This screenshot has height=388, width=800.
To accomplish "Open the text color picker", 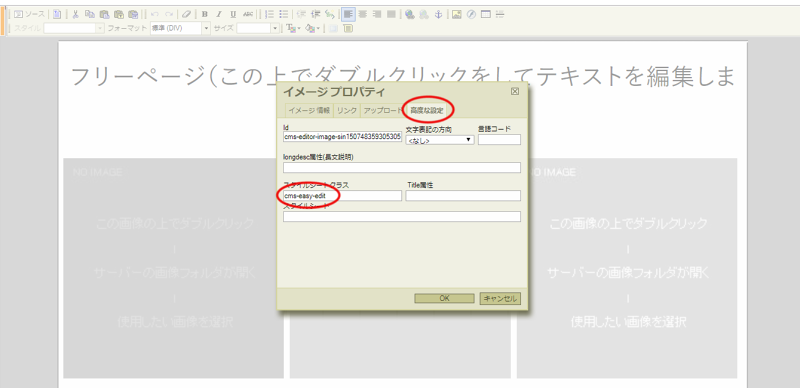I will 293,29.
